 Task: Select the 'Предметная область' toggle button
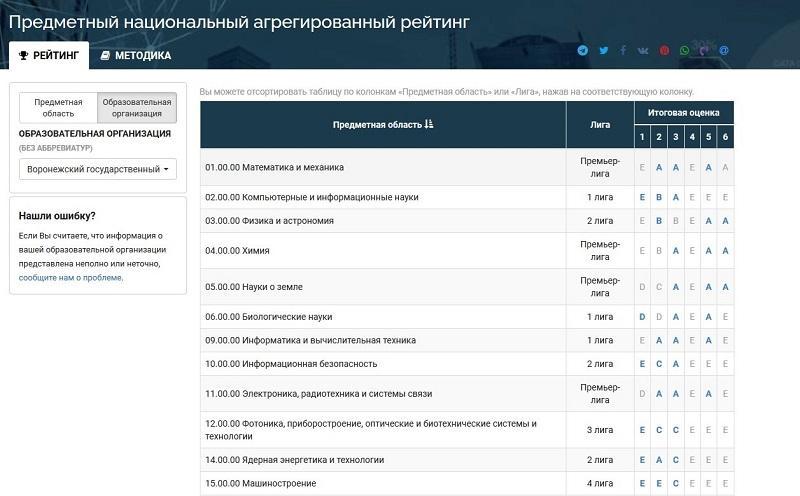click(58, 108)
